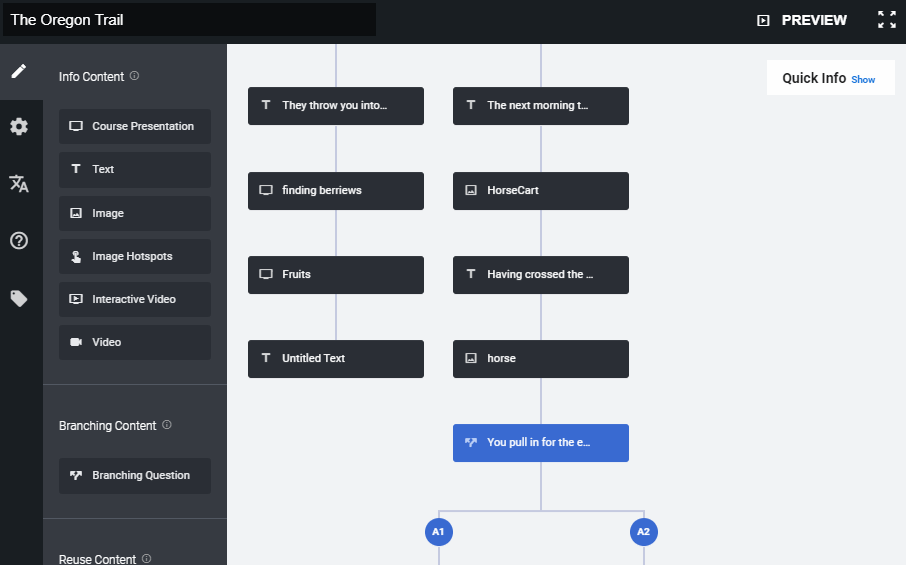906x565 pixels.
Task: Open the metadata tag tab icon
Action: point(19,299)
